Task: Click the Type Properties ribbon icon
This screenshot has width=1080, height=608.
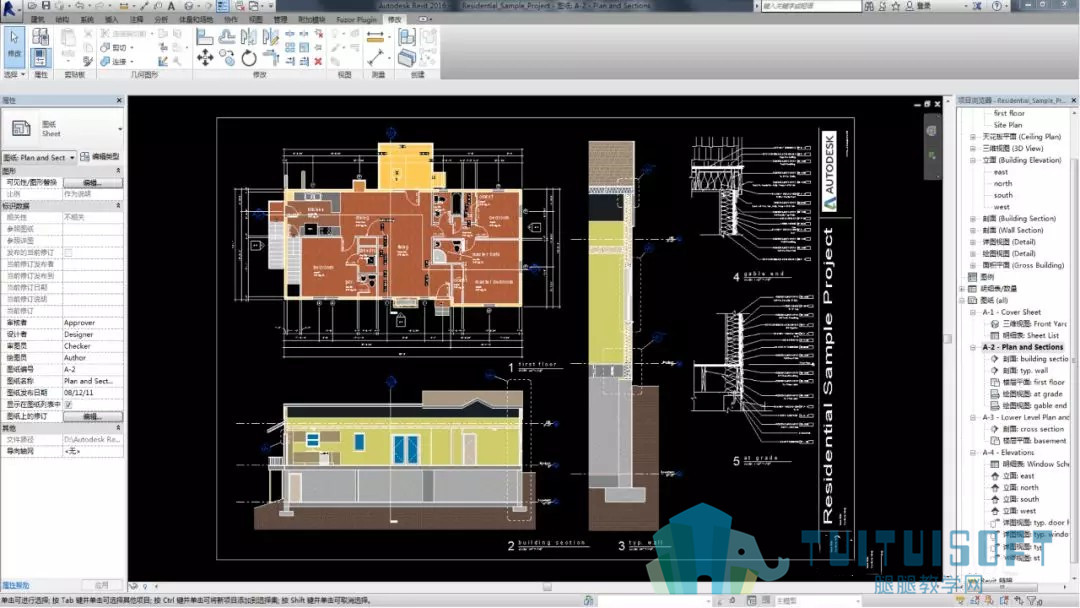Action: [40, 36]
